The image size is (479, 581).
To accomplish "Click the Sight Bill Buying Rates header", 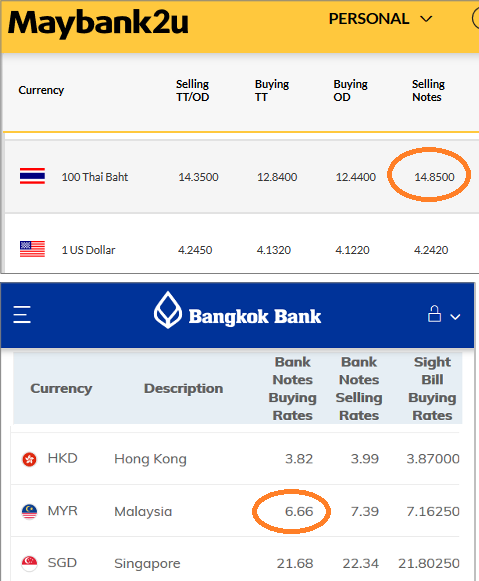I will click(x=432, y=388).
